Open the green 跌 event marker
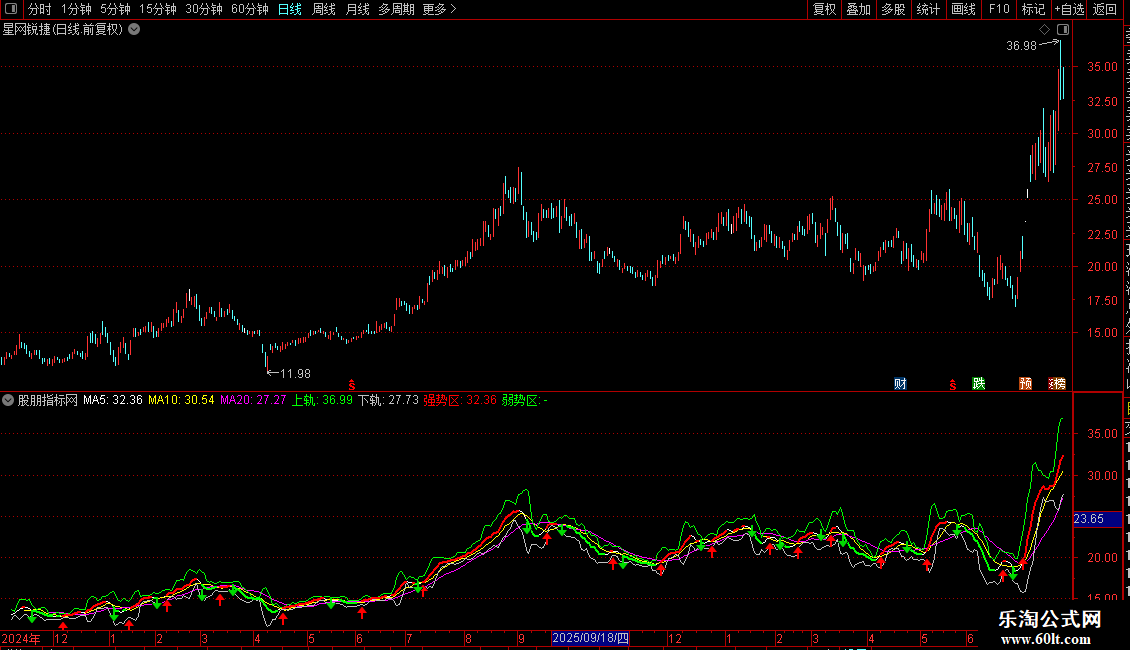 pos(979,383)
